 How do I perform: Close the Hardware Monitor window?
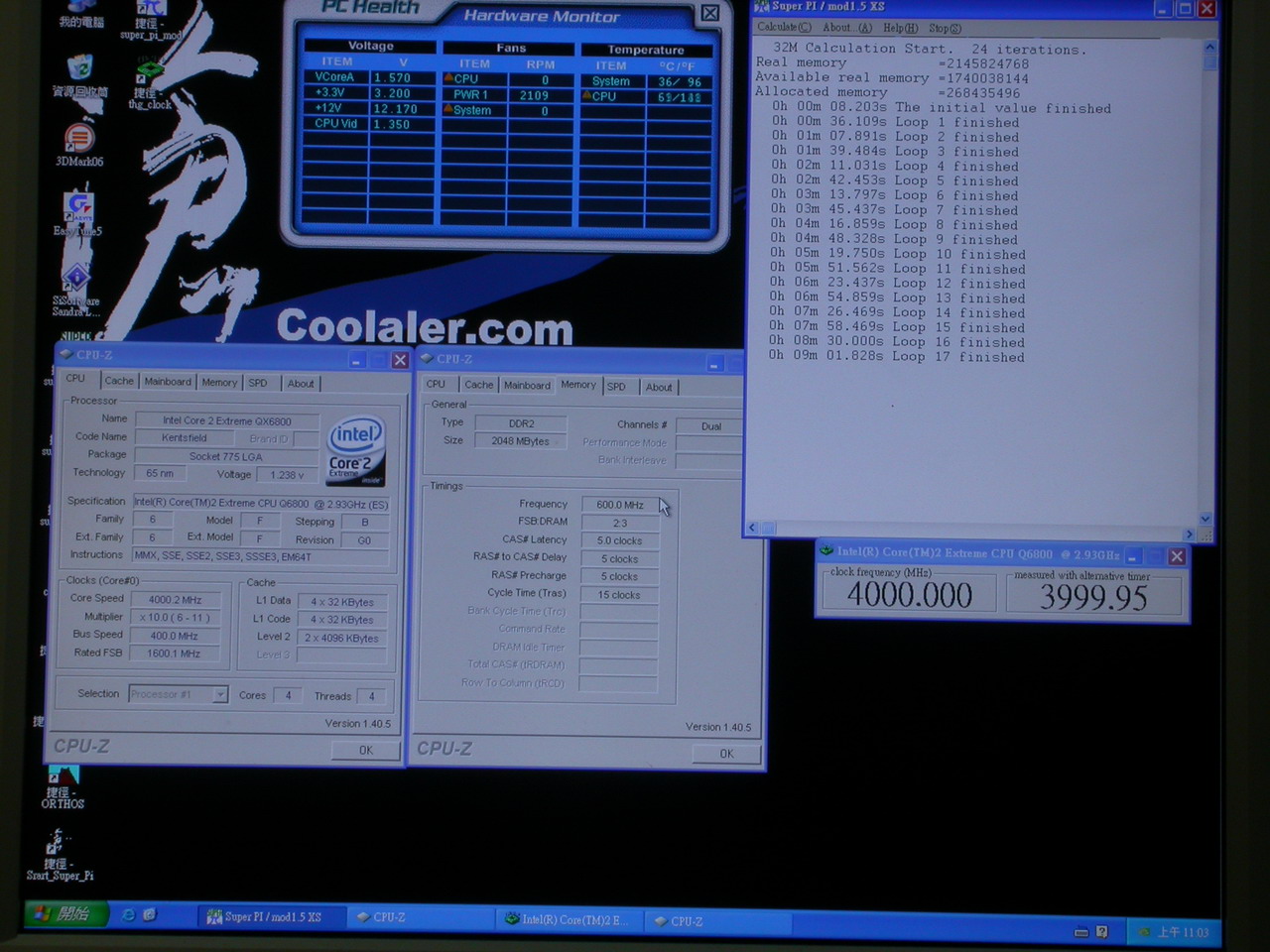(x=710, y=13)
